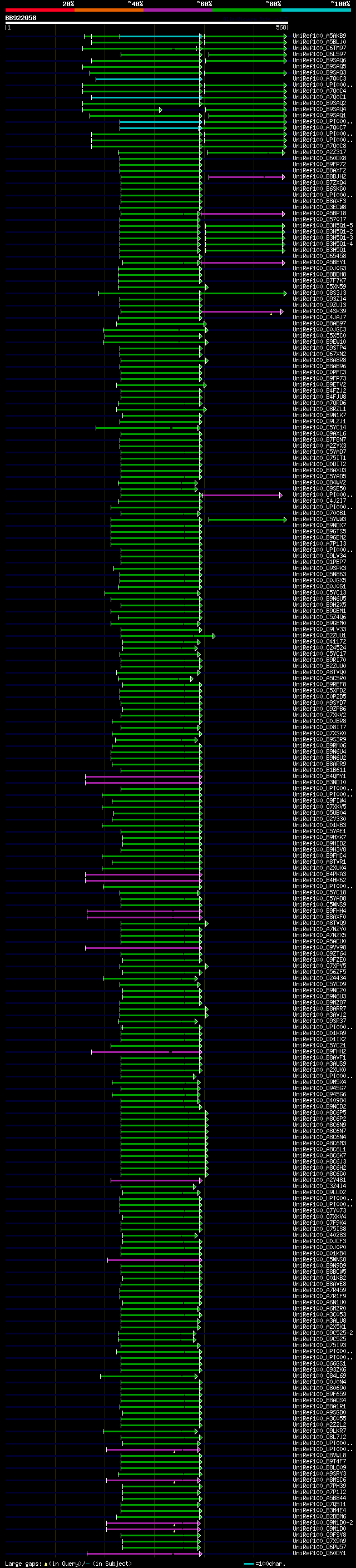Open the UniRef100_Q60DX8 hit
356x1568 pixels.
[x=319, y=159]
